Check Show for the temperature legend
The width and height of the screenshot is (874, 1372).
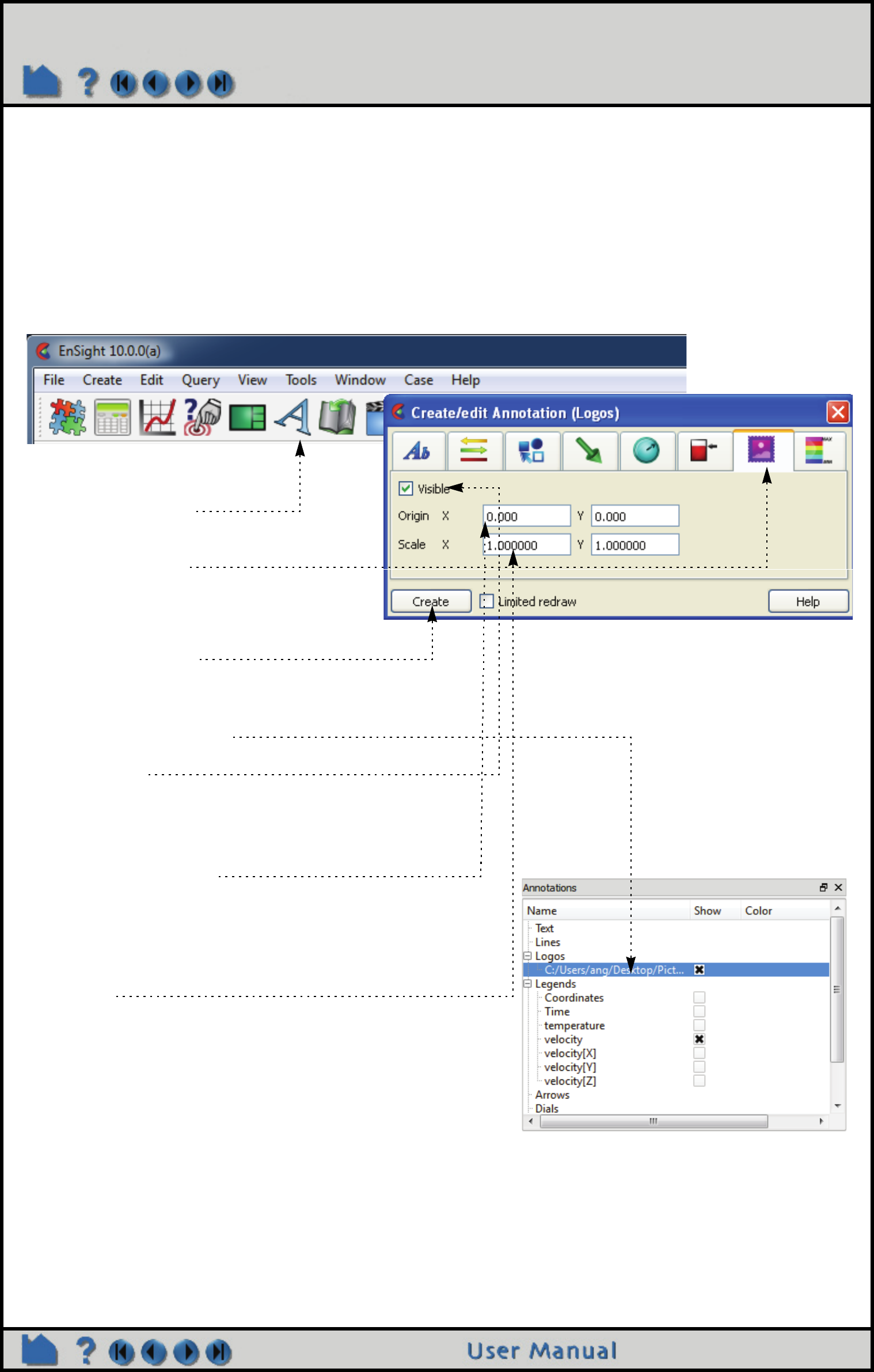tap(700, 1025)
